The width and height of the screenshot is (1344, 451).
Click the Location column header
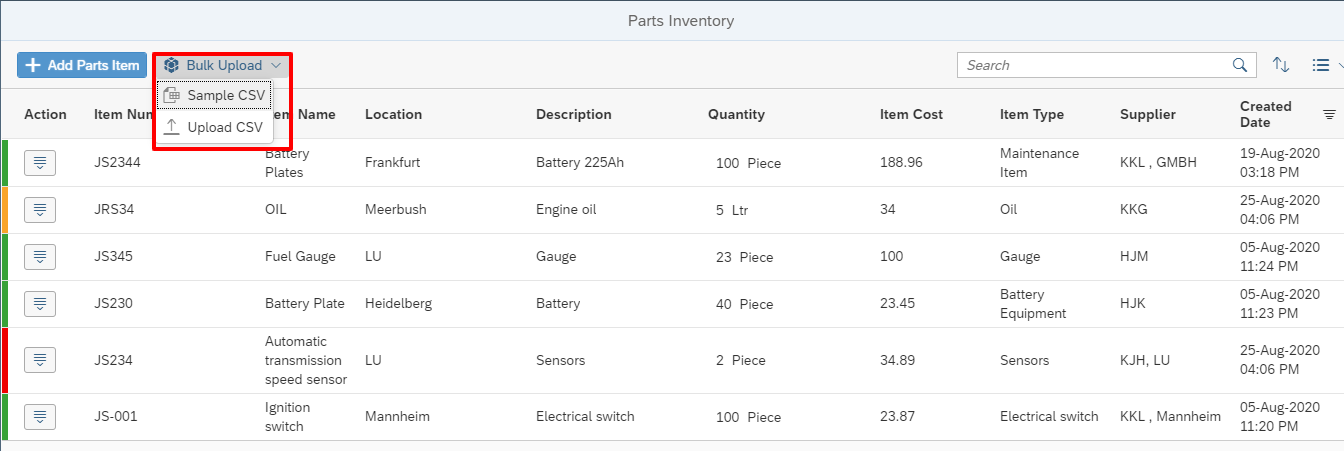(393, 114)
